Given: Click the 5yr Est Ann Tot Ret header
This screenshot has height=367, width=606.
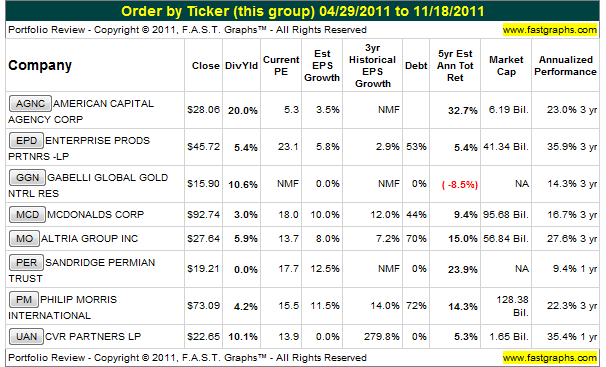Looking at the screenshot, I should coord(455,66).
